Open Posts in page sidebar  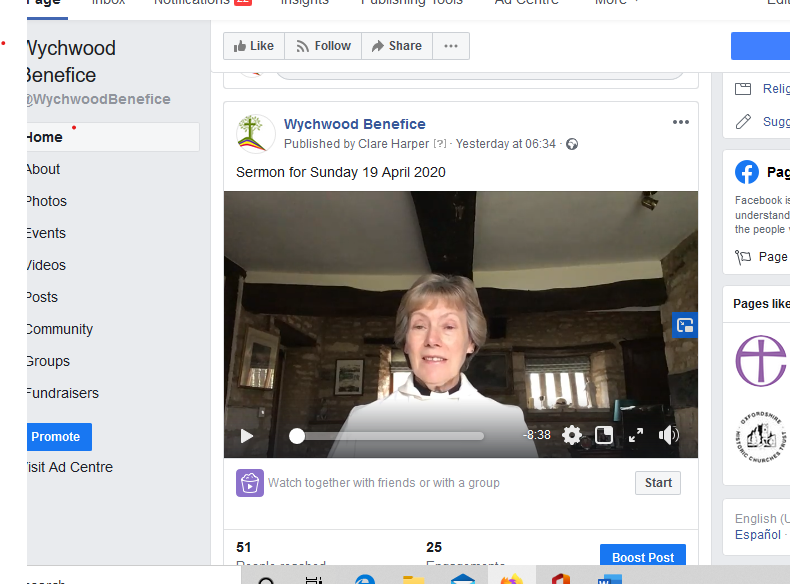(42, 297)
